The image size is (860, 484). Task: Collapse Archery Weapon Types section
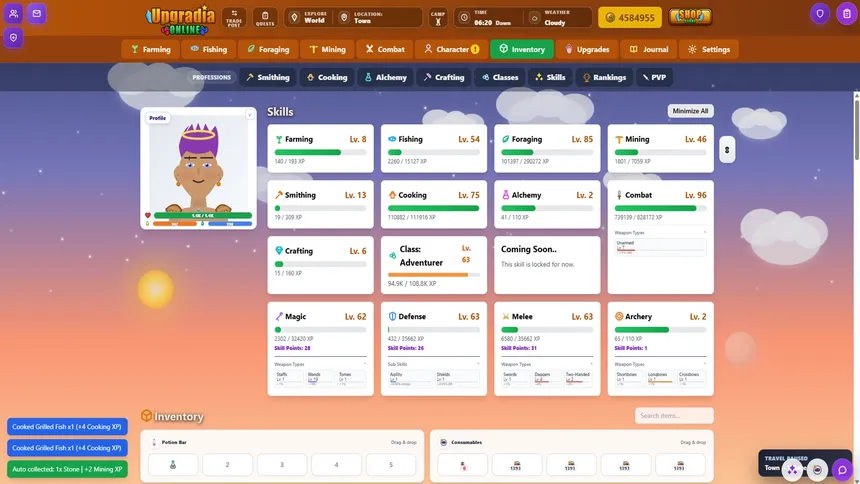(x=705, y=364)
